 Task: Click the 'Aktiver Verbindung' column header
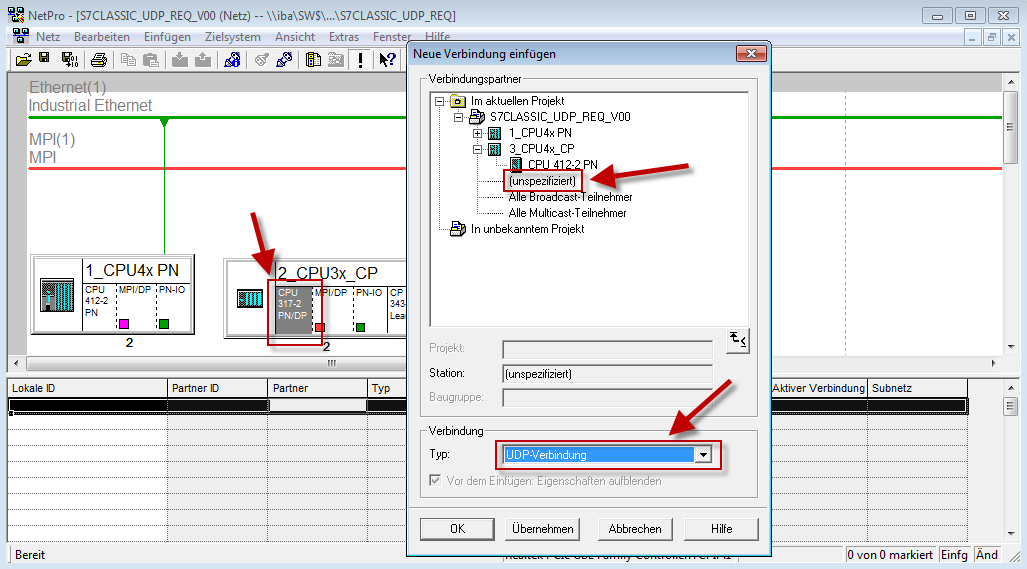(819, 388)
